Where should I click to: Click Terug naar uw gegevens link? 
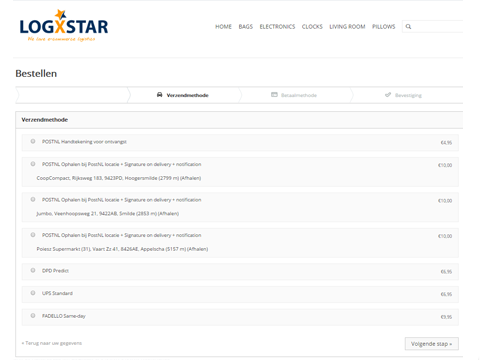pyautogui.click(x=52, y=343)
